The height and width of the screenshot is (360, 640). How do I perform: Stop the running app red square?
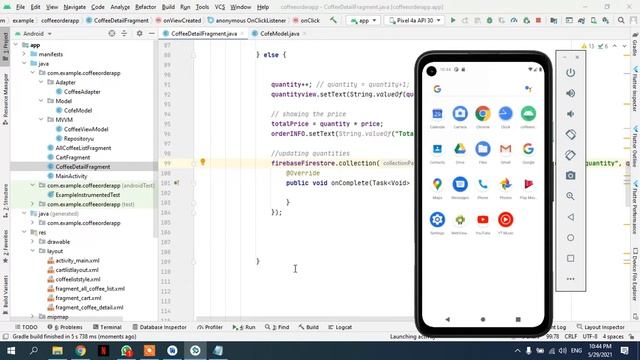[538, 20]
